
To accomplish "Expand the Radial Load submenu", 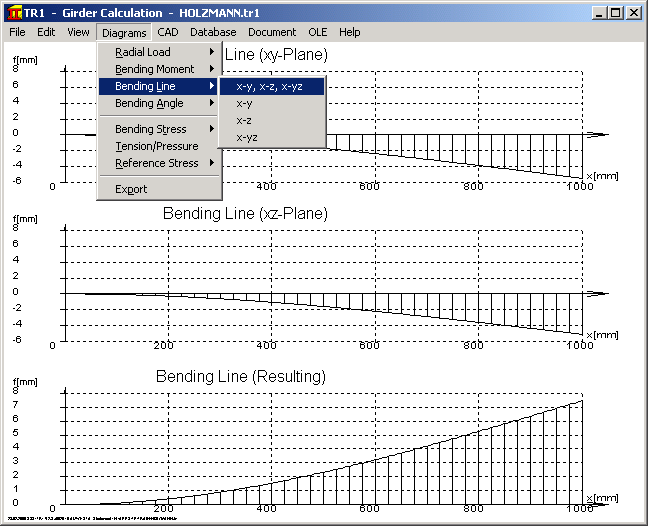I will pyautogui.click(x=158, y=52).
